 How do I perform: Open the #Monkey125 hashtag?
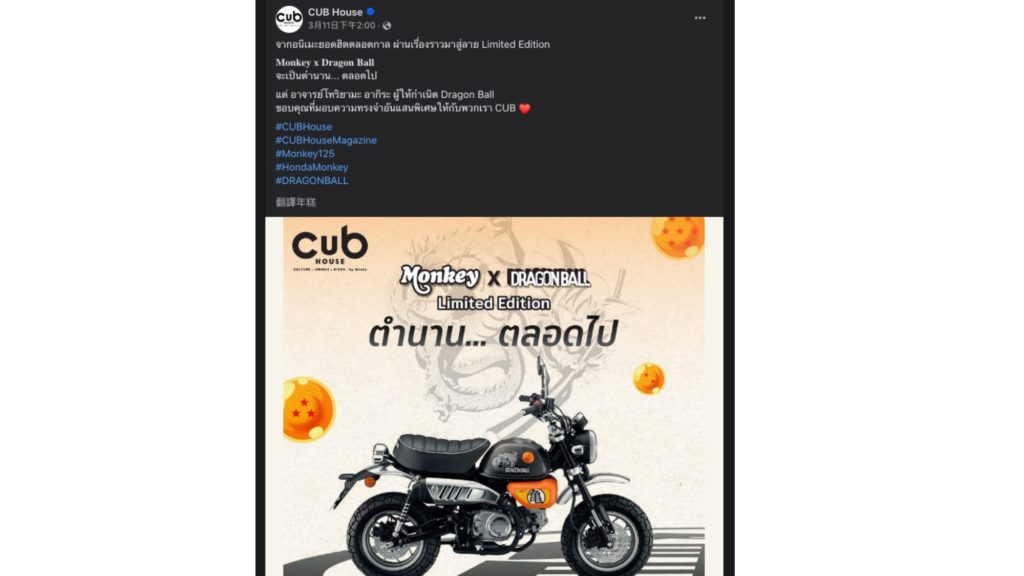(305, 153)
